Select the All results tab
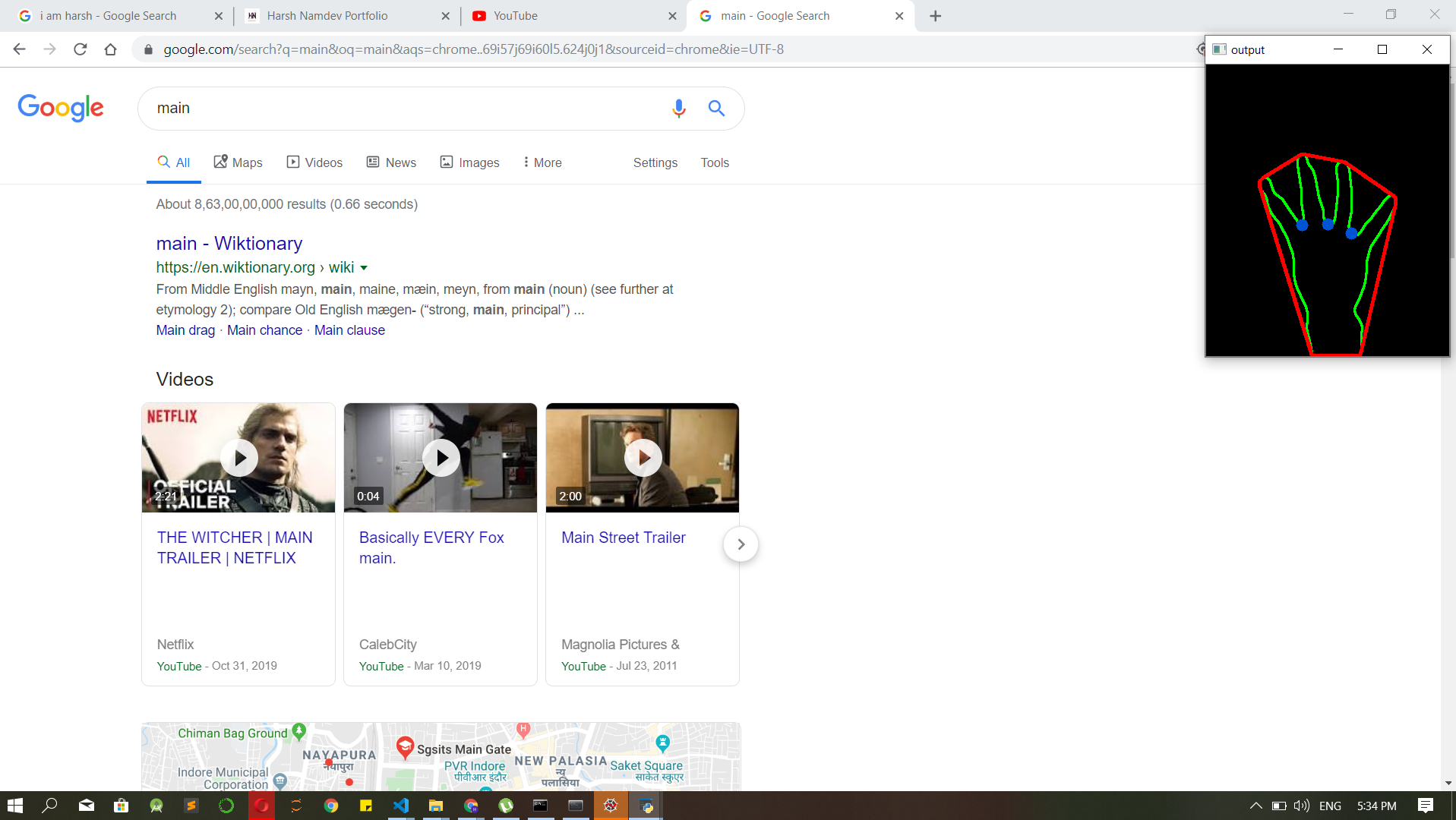Screen dimensions: 1456x820 (174, 162)
